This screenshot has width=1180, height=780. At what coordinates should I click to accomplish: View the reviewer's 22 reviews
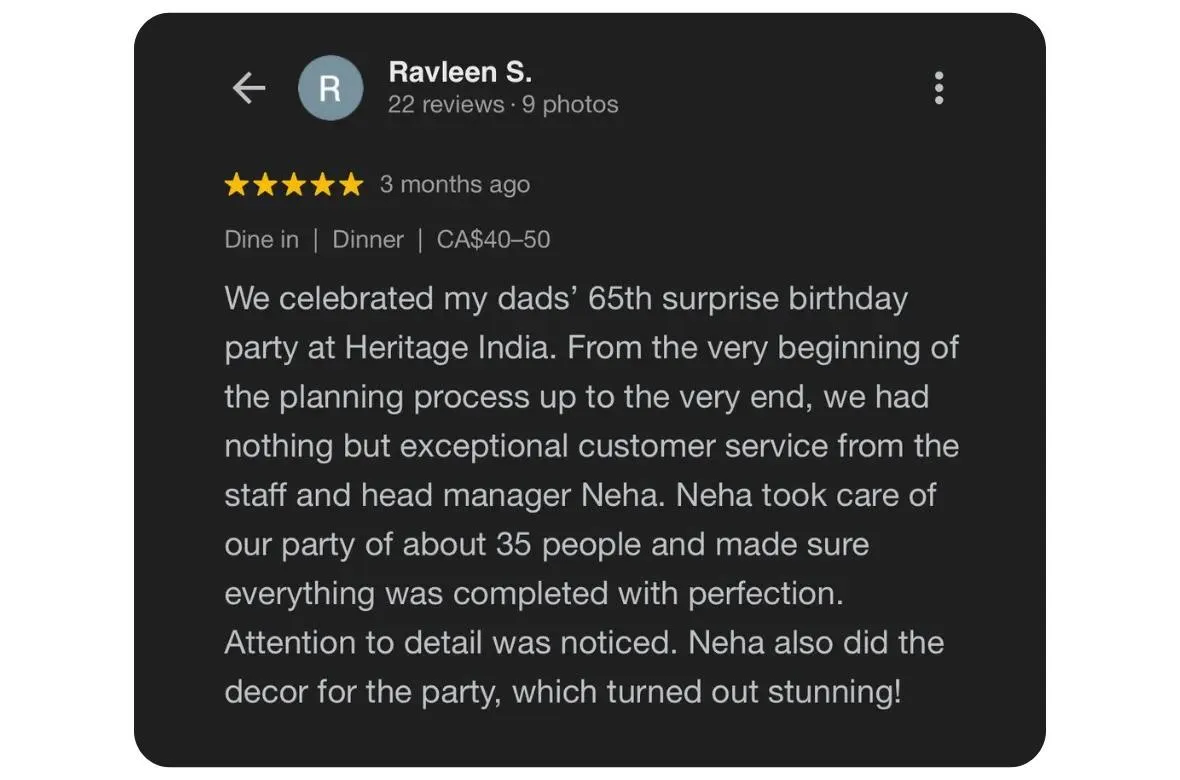(x=446, y=105)
